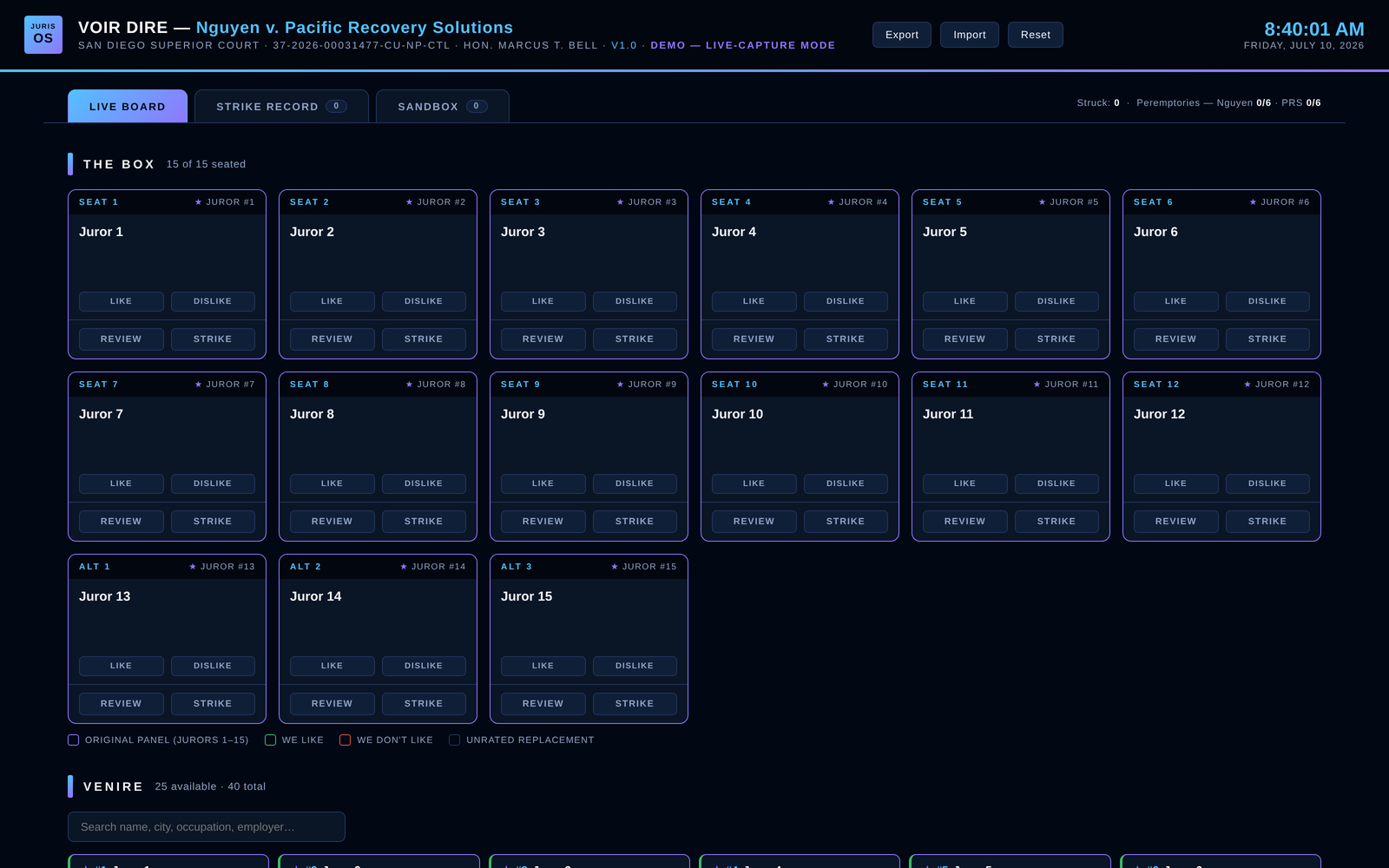Click the Strike Record count badge
The height and width of the screenshot is (868, 1389).
336,106
